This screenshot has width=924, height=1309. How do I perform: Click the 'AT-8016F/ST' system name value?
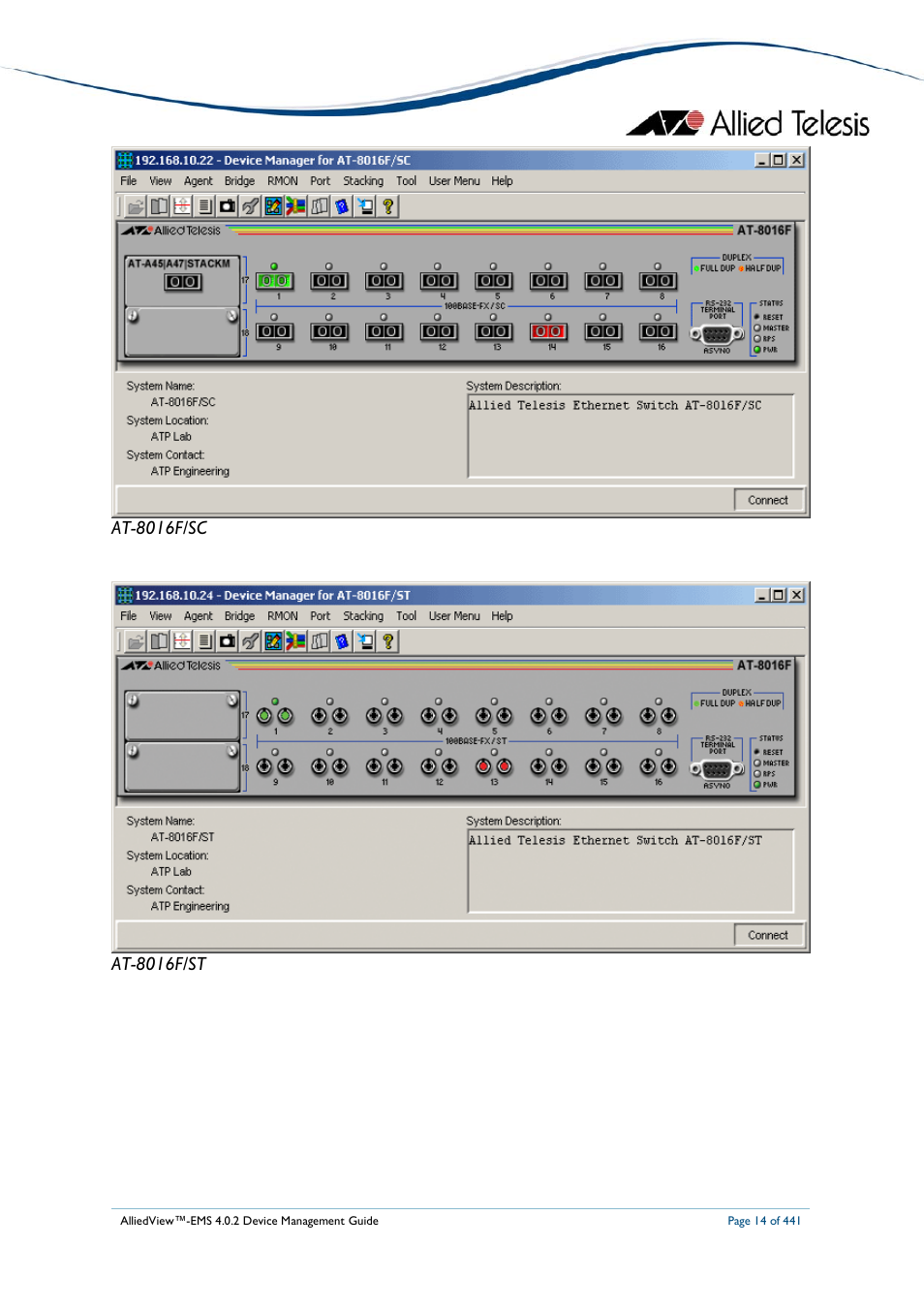tap(183, 837)
